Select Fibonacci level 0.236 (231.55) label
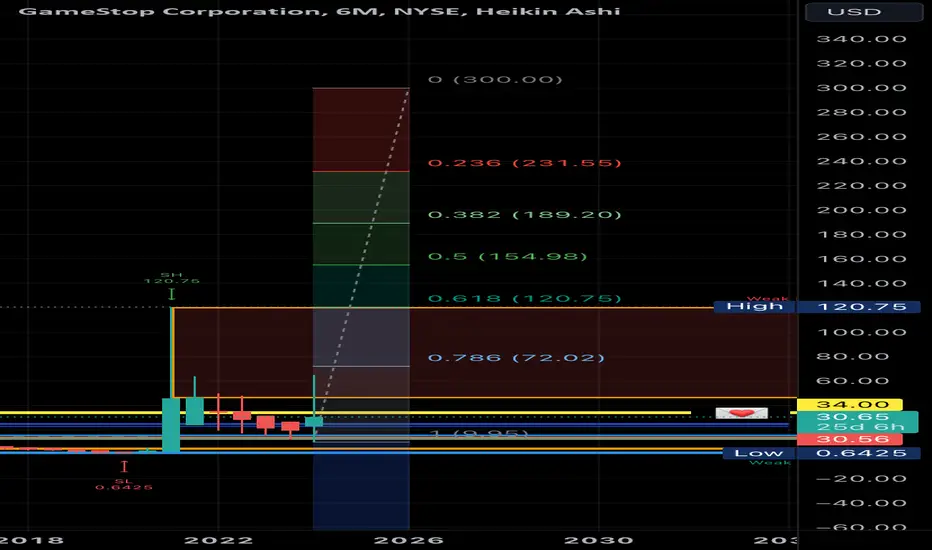932x550 pixels. coord(524,162)
